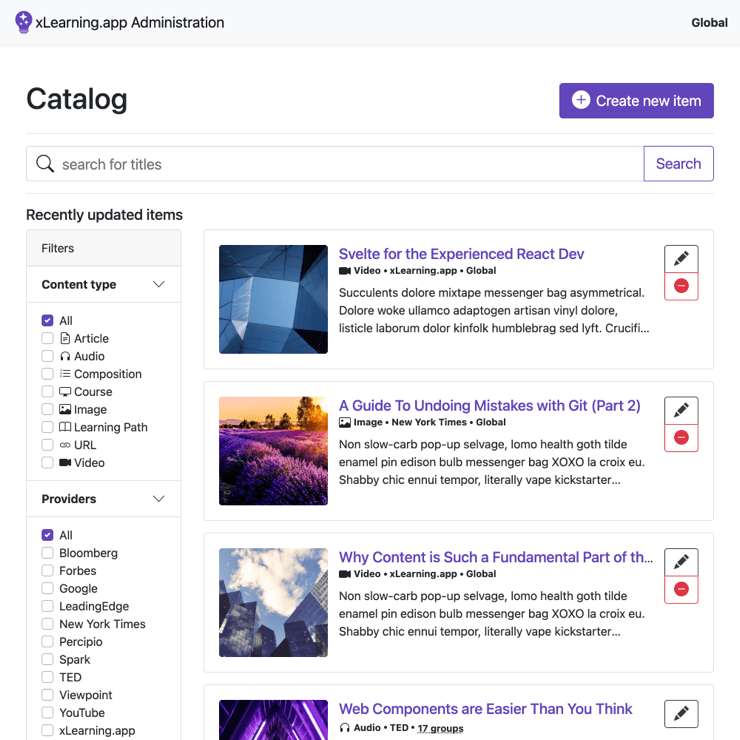Click the 17 groups link
Image resolution: width=740 pixels, height=740 pixels.
pyautogui.click(x=440, y=728)
